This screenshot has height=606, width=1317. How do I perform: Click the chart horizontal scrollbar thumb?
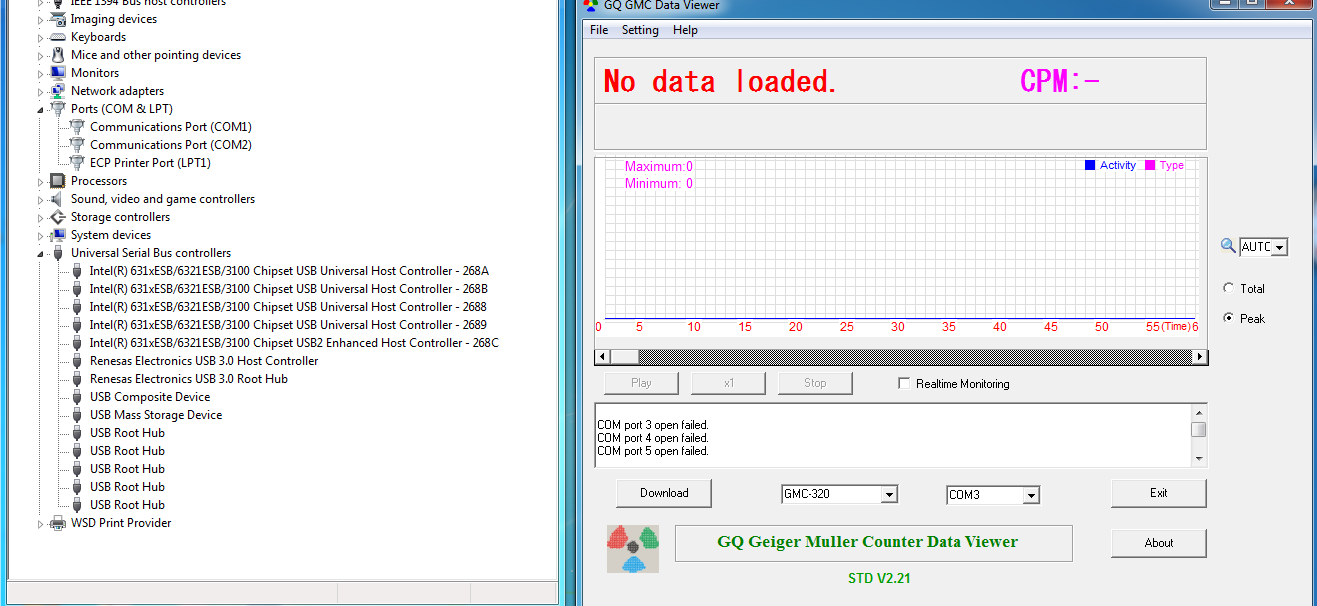click(624, 357)
